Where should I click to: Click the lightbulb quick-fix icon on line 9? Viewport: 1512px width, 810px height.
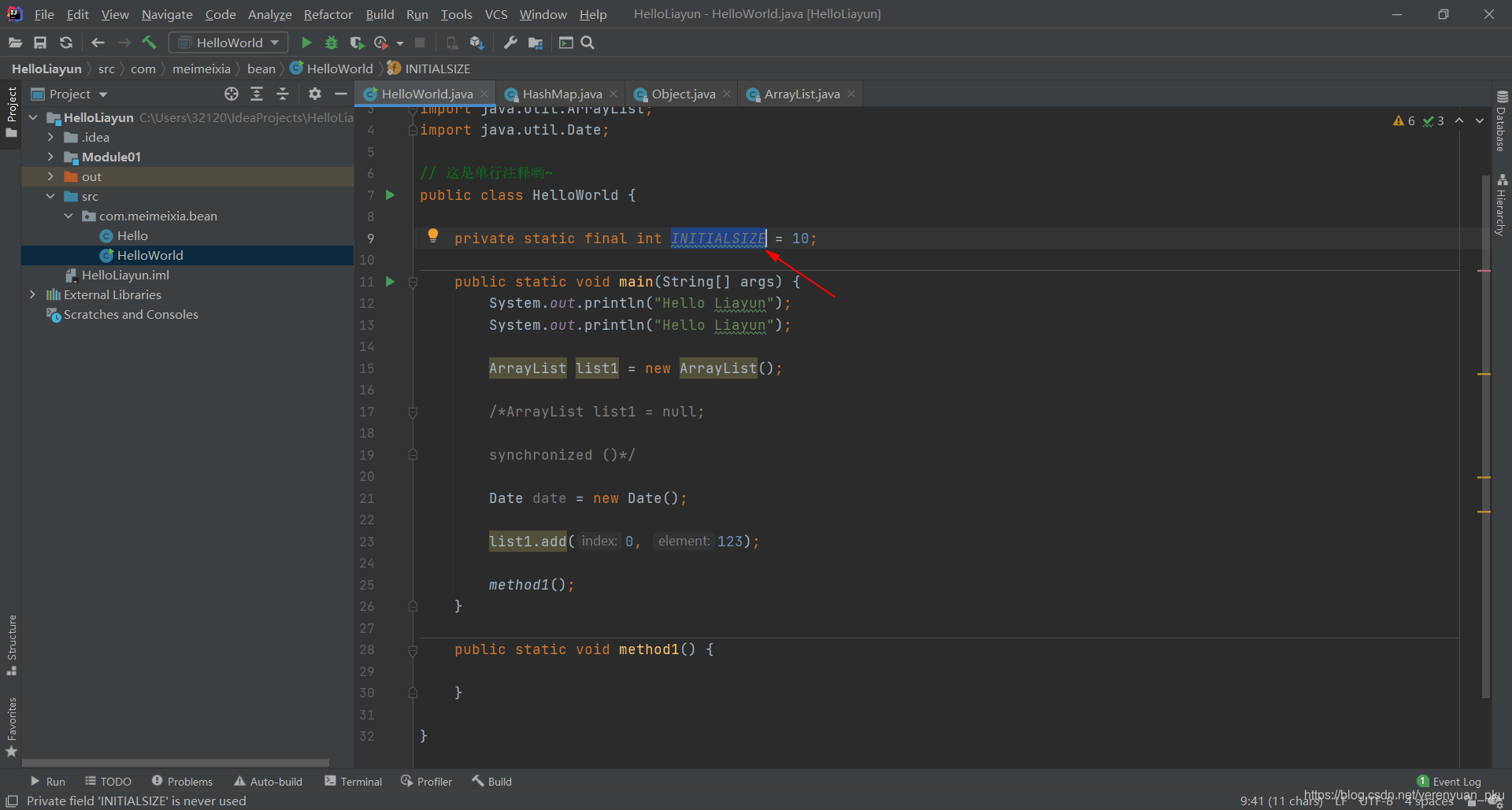coord(432,235)
